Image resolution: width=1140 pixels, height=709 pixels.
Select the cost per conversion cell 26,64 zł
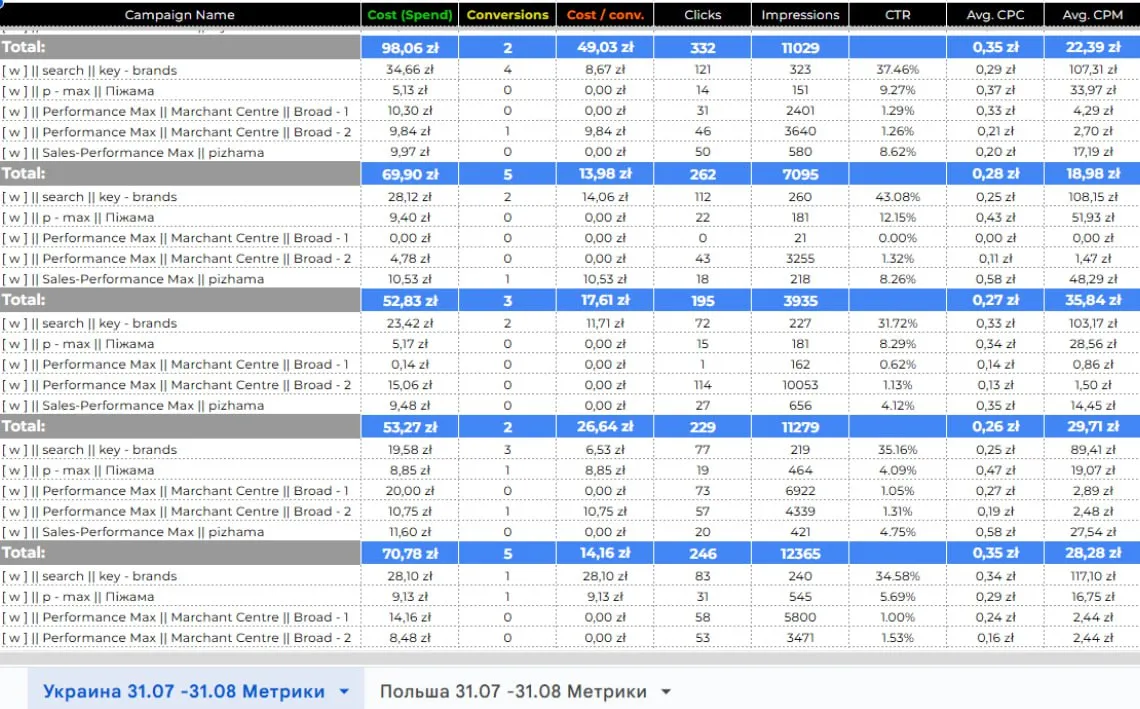605,427
